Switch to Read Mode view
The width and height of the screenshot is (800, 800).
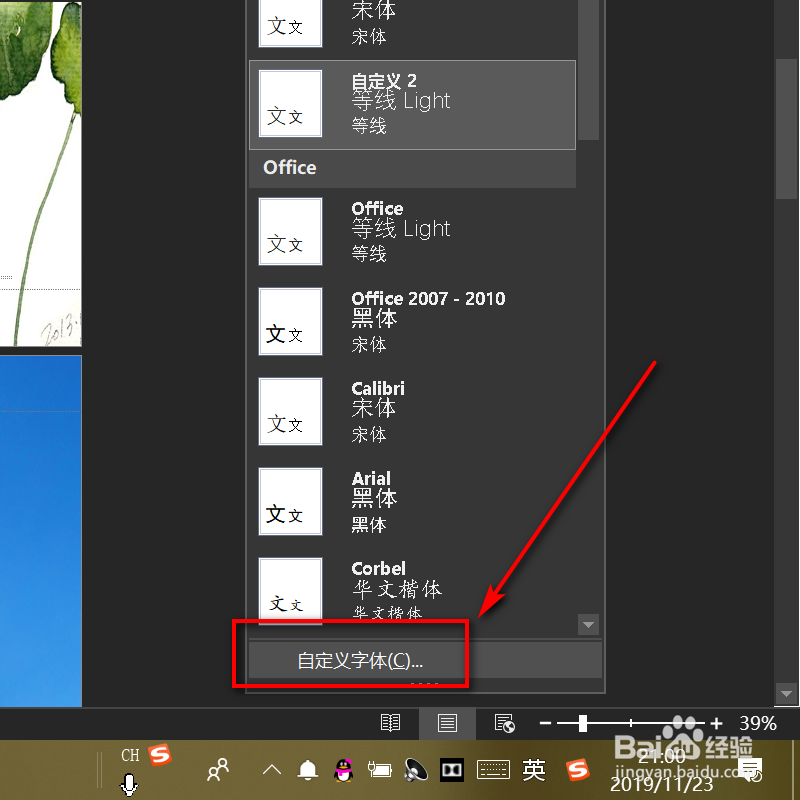click(x=390, y=723)
